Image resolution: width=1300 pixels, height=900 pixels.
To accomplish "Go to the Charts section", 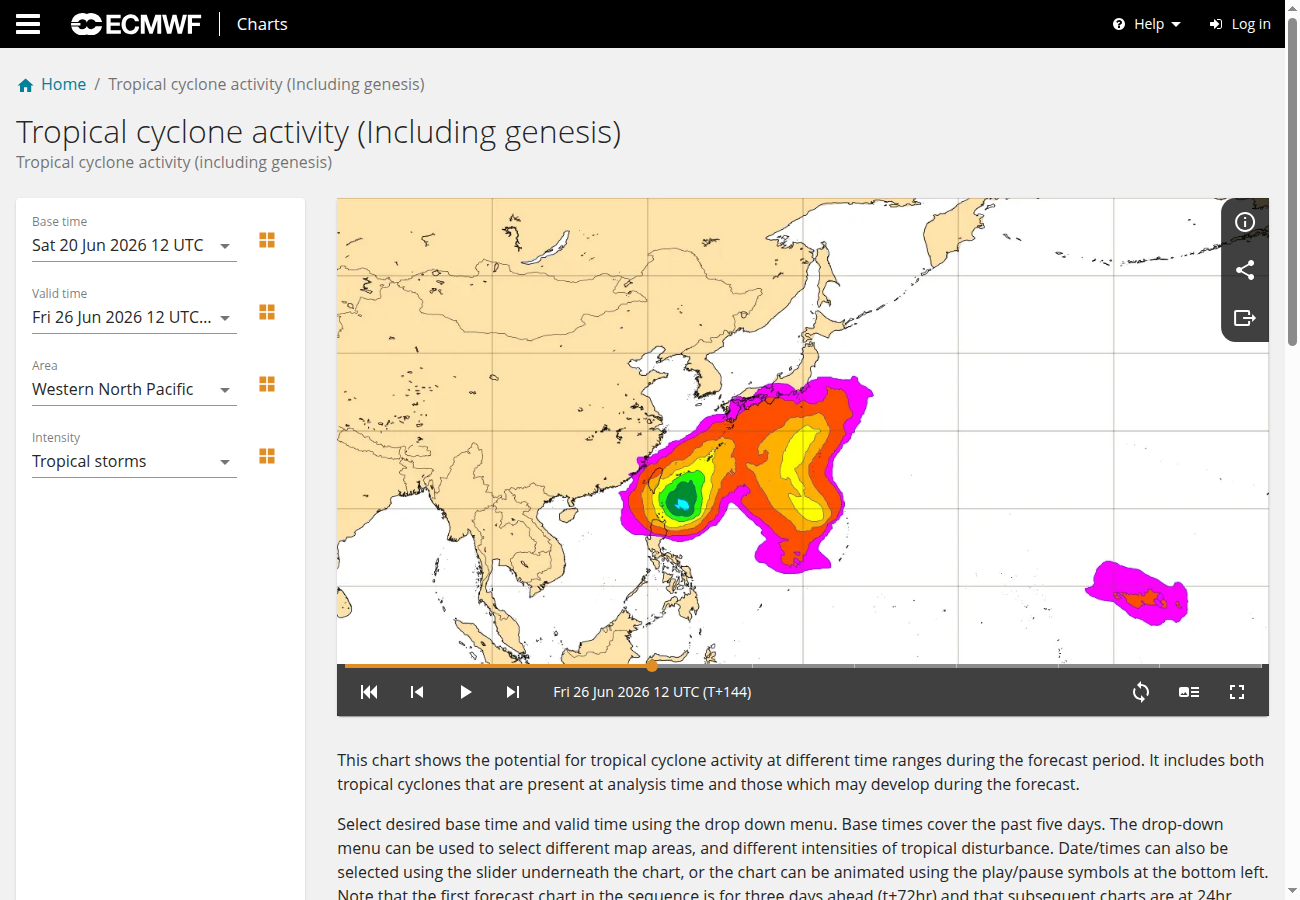I will click(262, 24).
